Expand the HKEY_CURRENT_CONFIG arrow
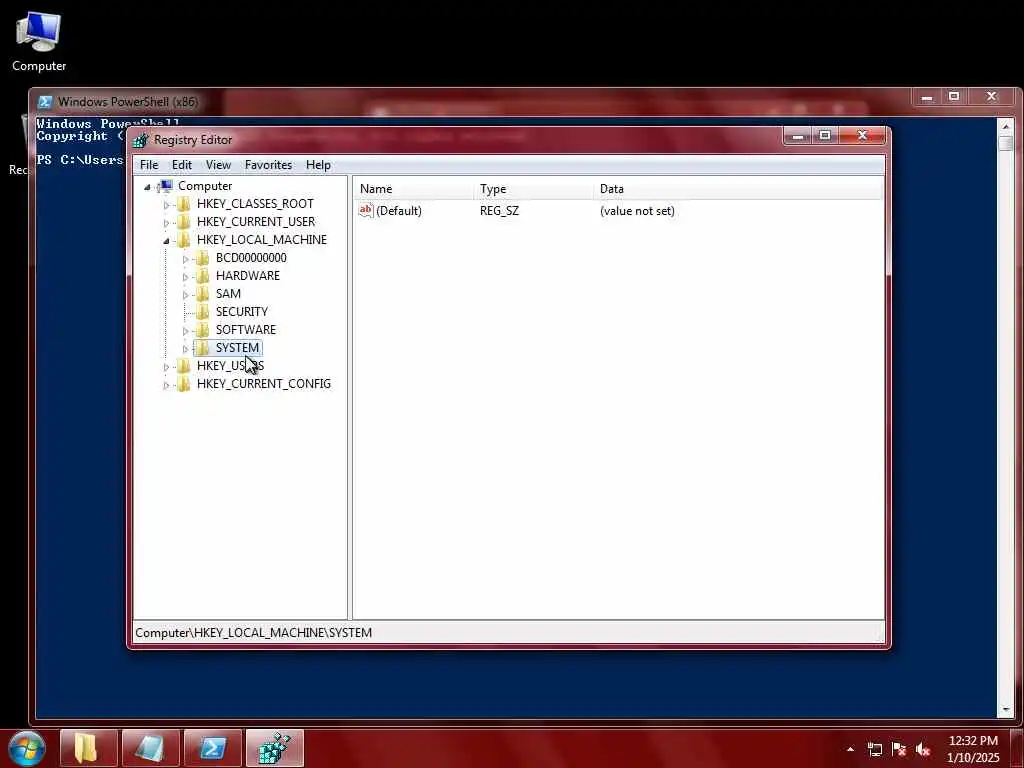1024x768 pixels. [x=167, y=385]
